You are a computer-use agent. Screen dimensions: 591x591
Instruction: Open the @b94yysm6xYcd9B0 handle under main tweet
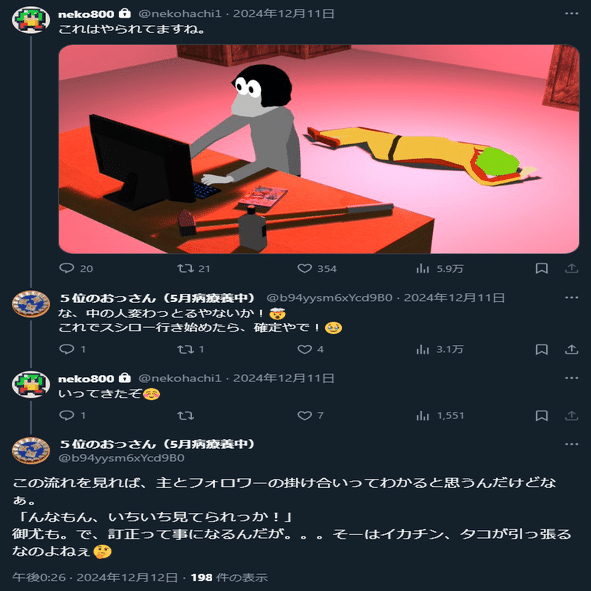coord(121,458)
